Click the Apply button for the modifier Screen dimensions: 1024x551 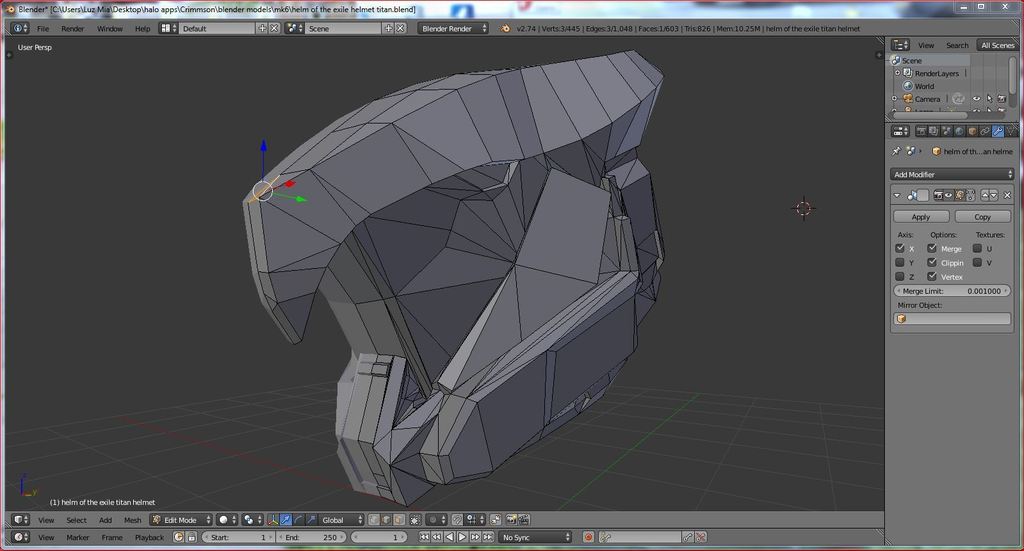point(921,216)
